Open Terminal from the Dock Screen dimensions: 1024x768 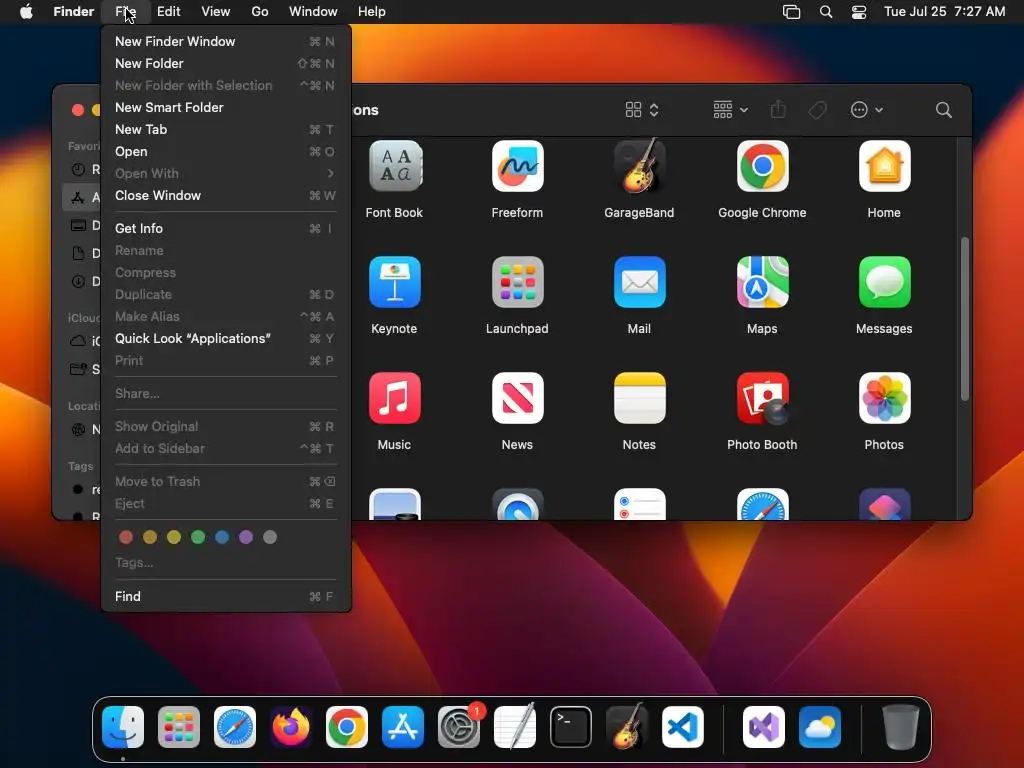pyautogui.click(x=570, y=727)
